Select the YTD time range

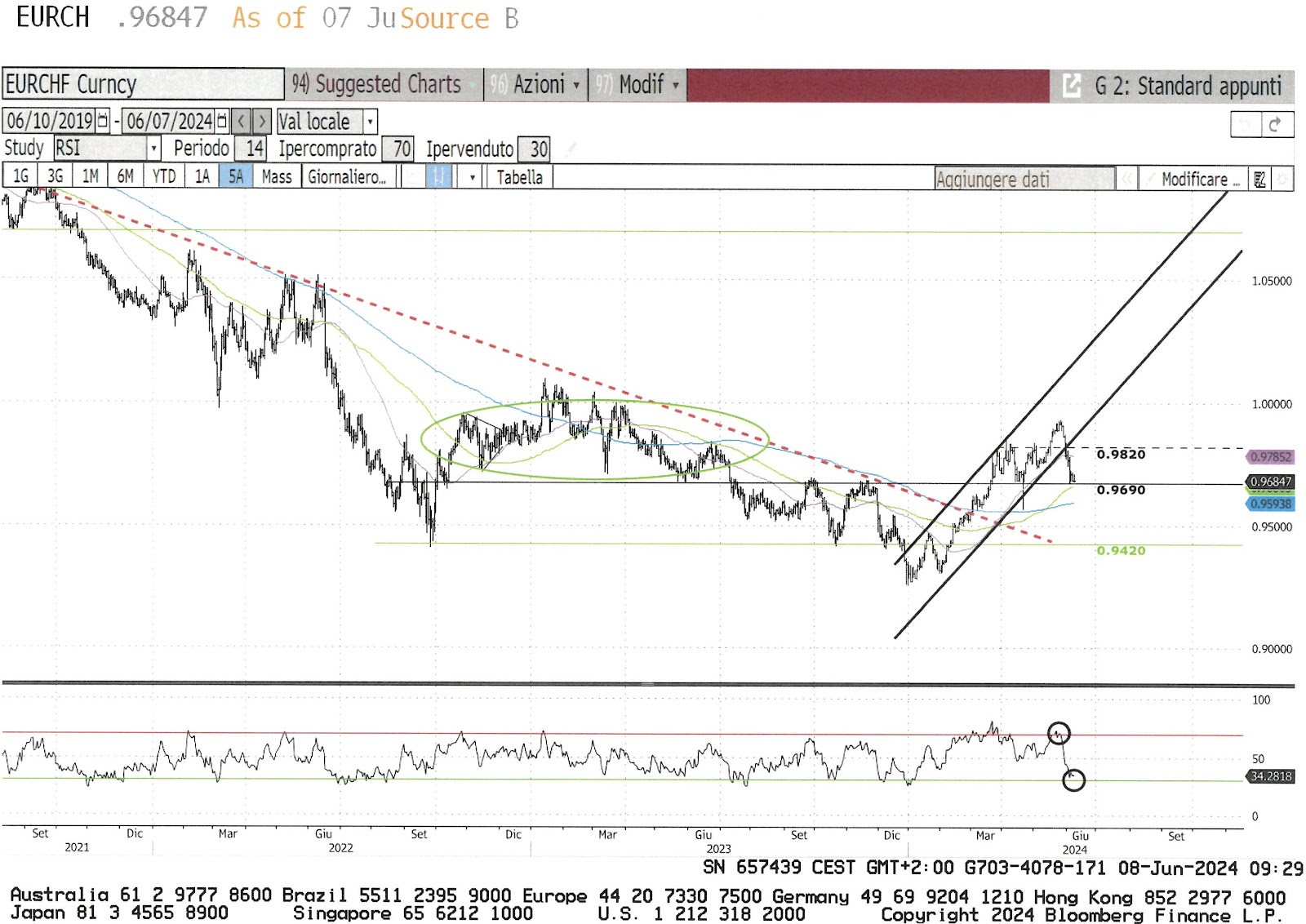pos(164,176)
